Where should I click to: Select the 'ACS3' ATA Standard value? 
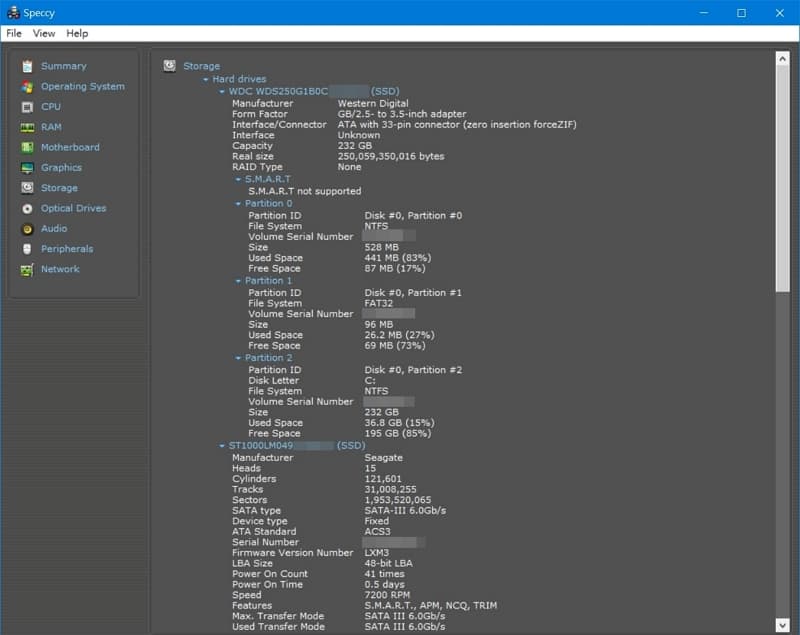pos(378,531)
